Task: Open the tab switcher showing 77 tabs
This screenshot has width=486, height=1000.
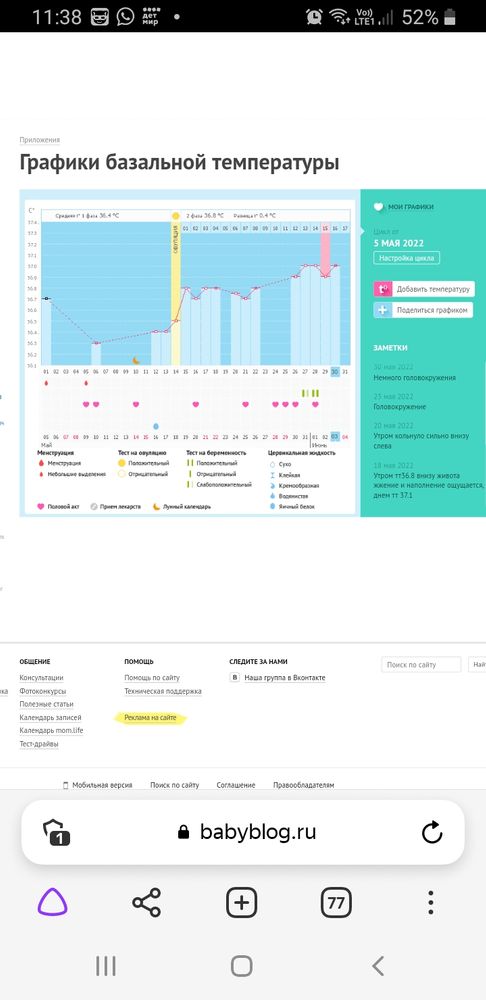Action: (x=336, y=902)
